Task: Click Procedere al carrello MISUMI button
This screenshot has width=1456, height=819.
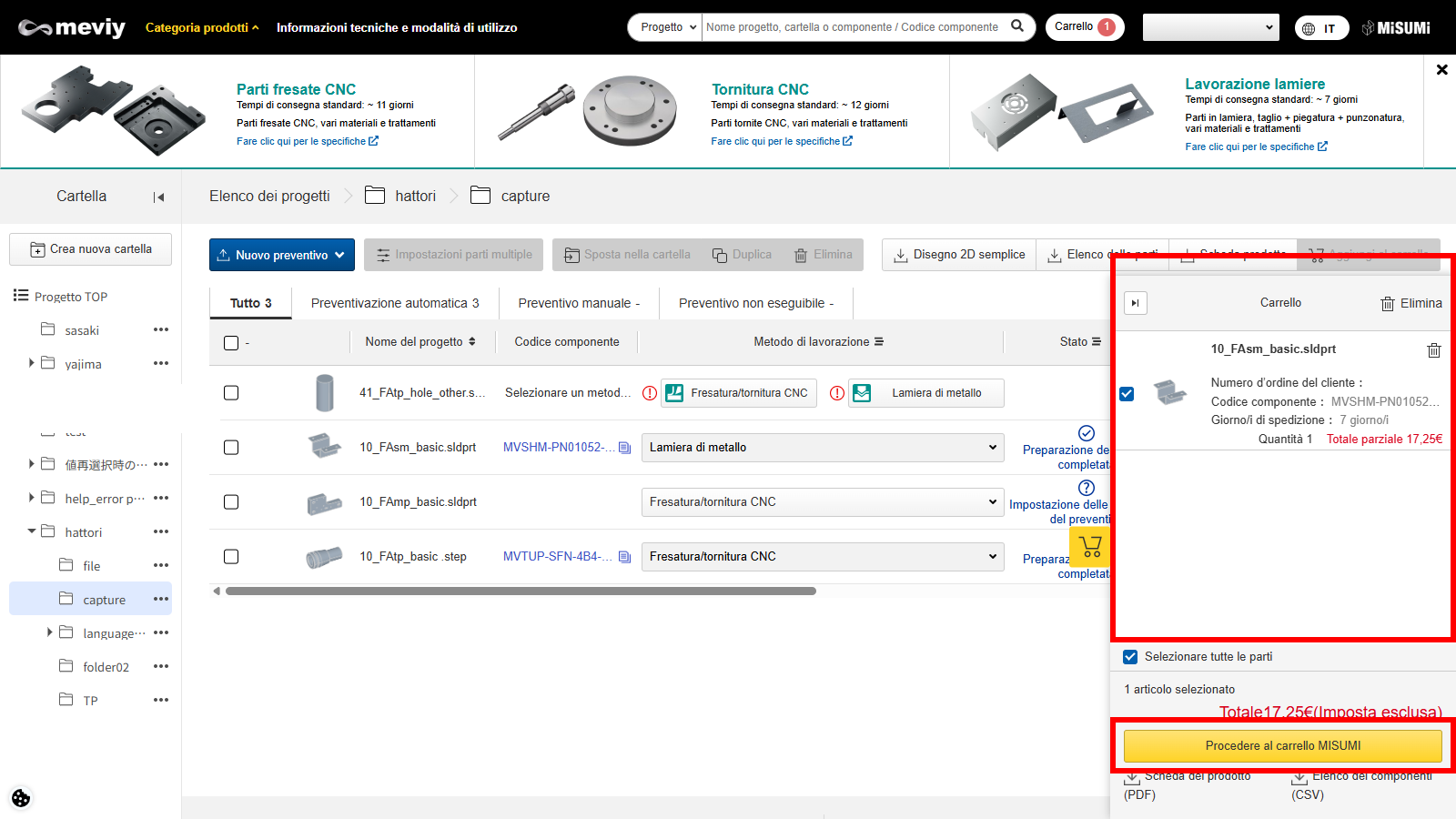Action: 1282,746
